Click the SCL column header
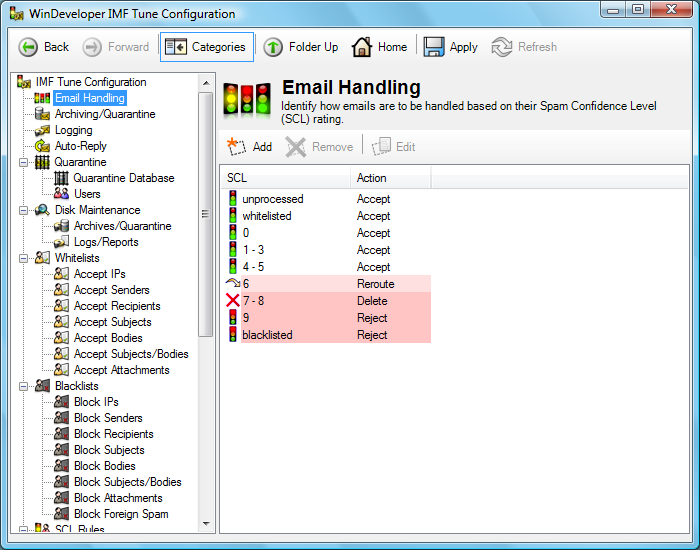The width and height of the screenshot is (700, 550). tap(286, 178)
